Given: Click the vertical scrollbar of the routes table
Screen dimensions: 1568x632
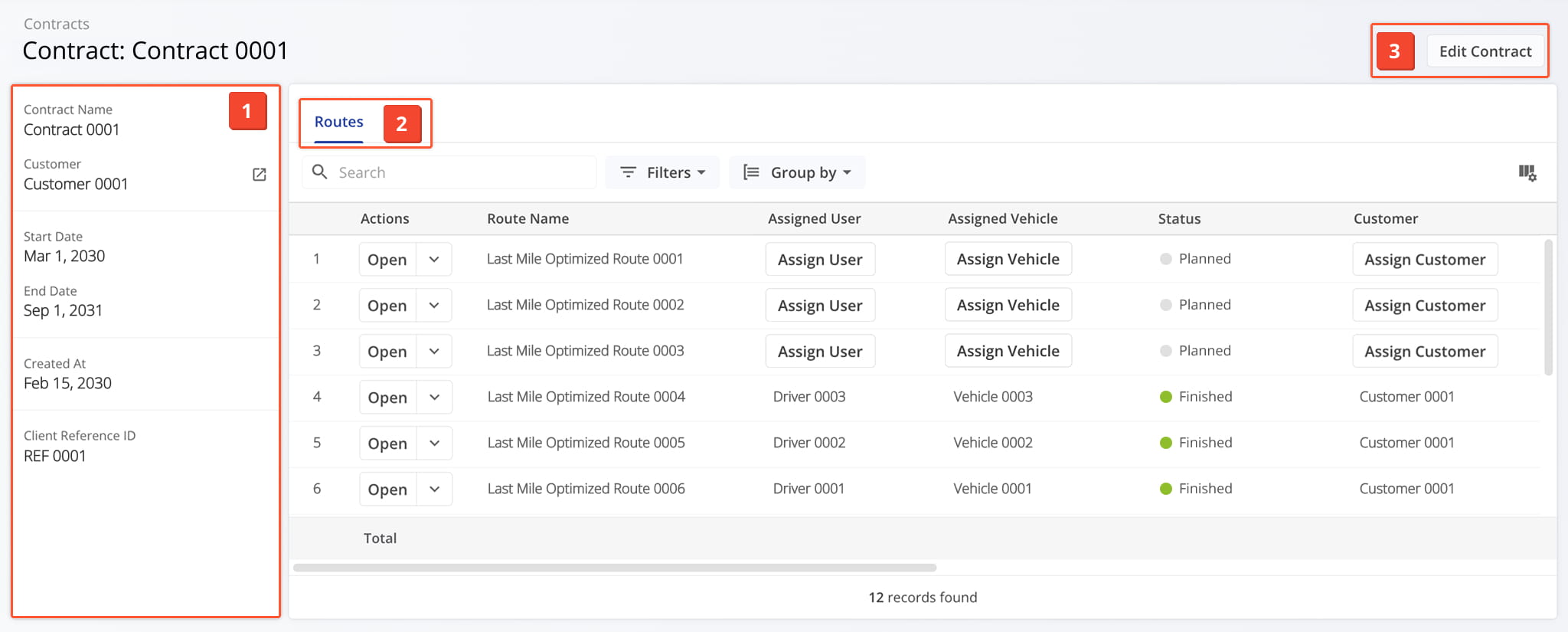Looking at the screenshot, I should coord(1548,306).
